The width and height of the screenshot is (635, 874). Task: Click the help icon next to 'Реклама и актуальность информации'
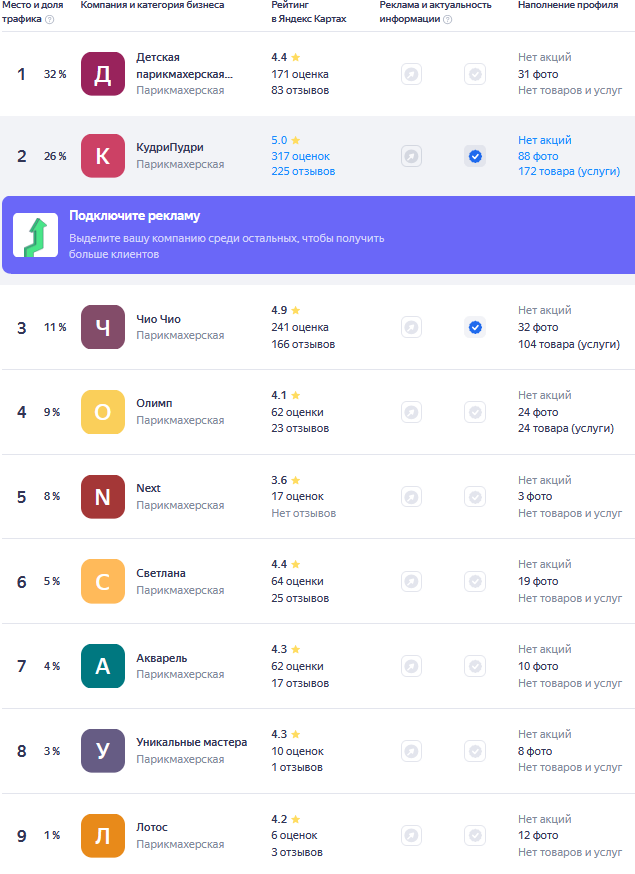click(447, 20)
